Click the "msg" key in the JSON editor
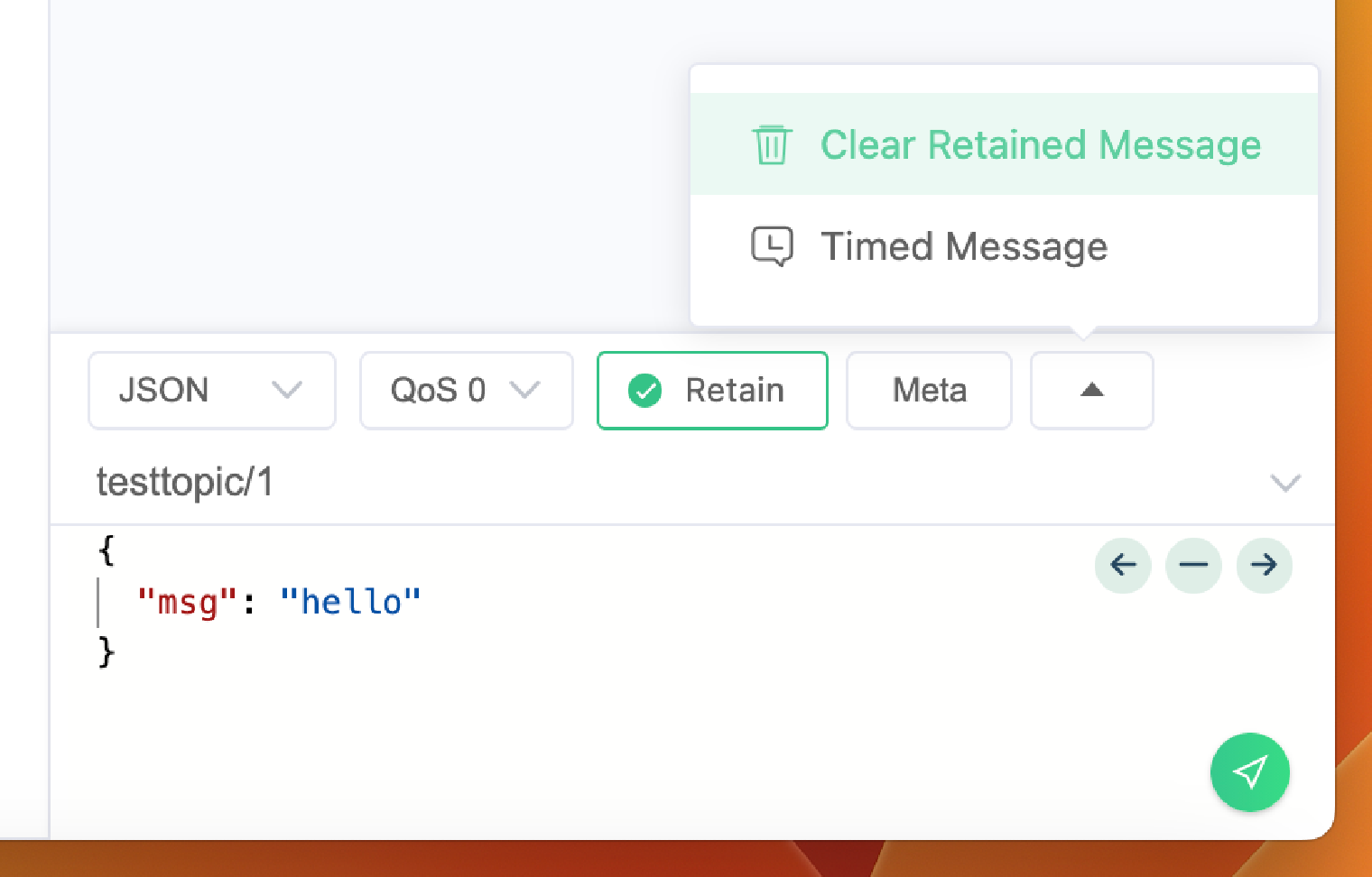Viewport: 1372px width, 877px height. tap(187, 602)
